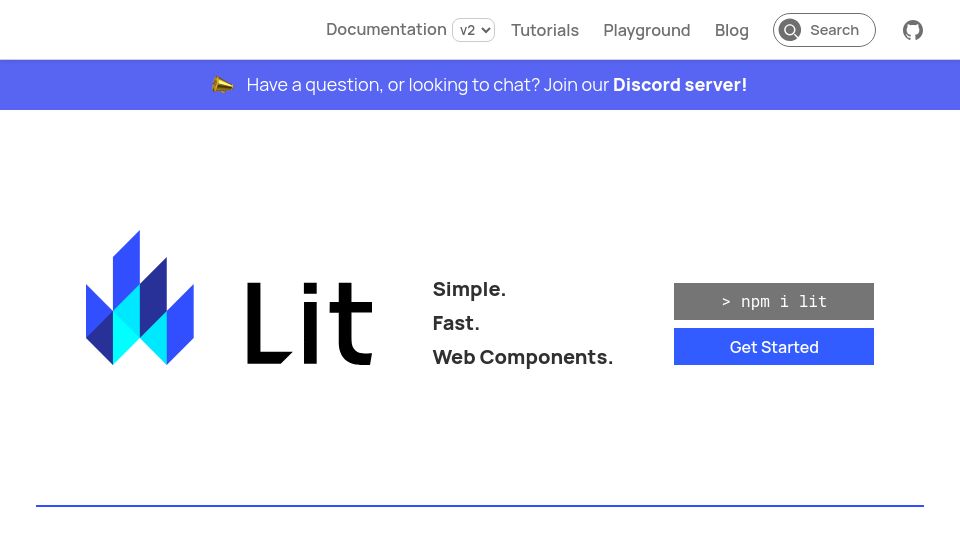
Task: Click the 'Web Components.' tagline text
Action: [x=522, y=357]
